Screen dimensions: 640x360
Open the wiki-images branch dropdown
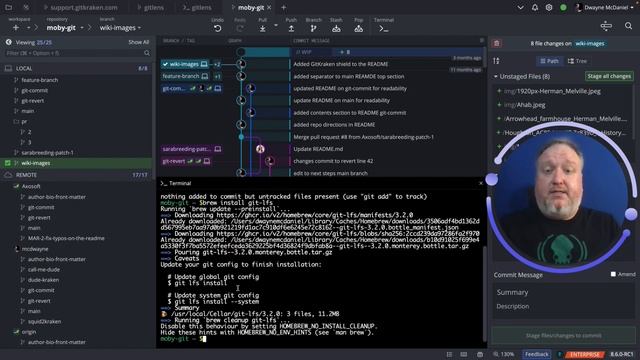click(x=139, y=28)
